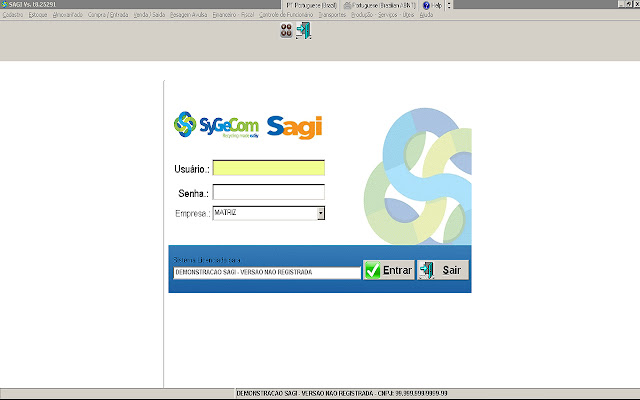The height and width of the screenshot is (400, 640).
Task: Open the Estoque menu
Action: click(x=38, y=15)
